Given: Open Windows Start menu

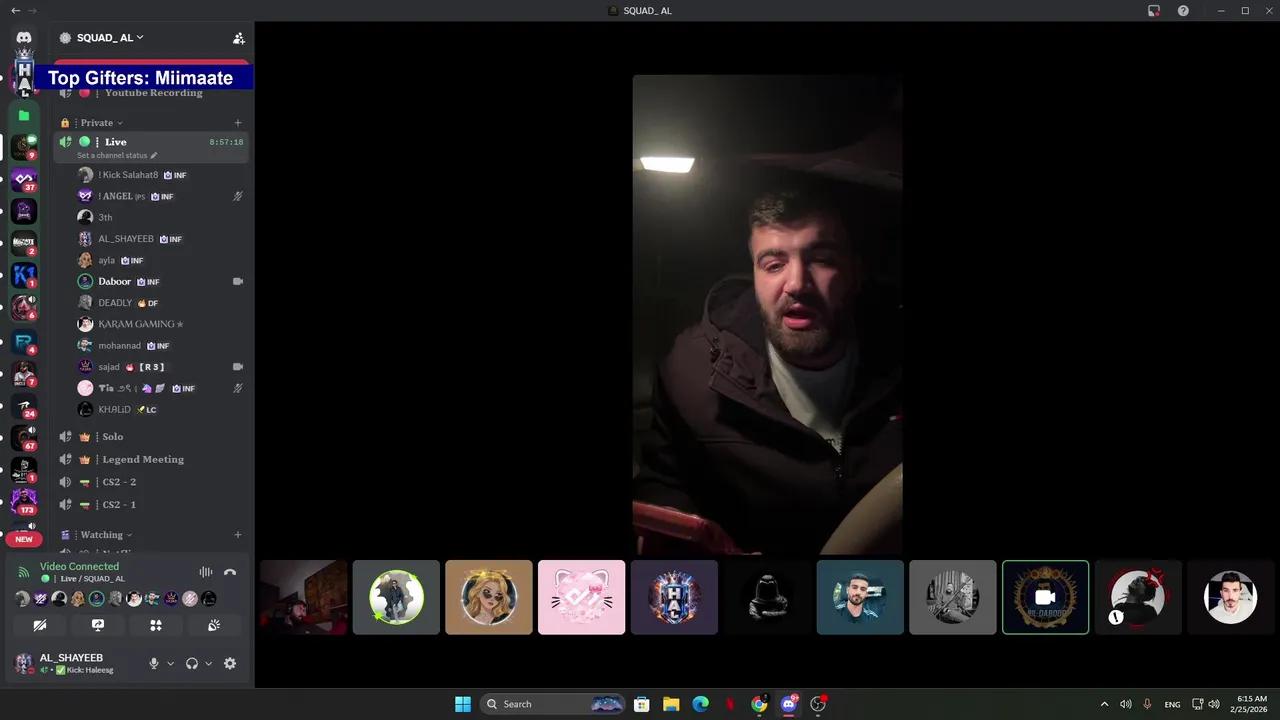Looking at the screenshot, I should coord(463,704).
